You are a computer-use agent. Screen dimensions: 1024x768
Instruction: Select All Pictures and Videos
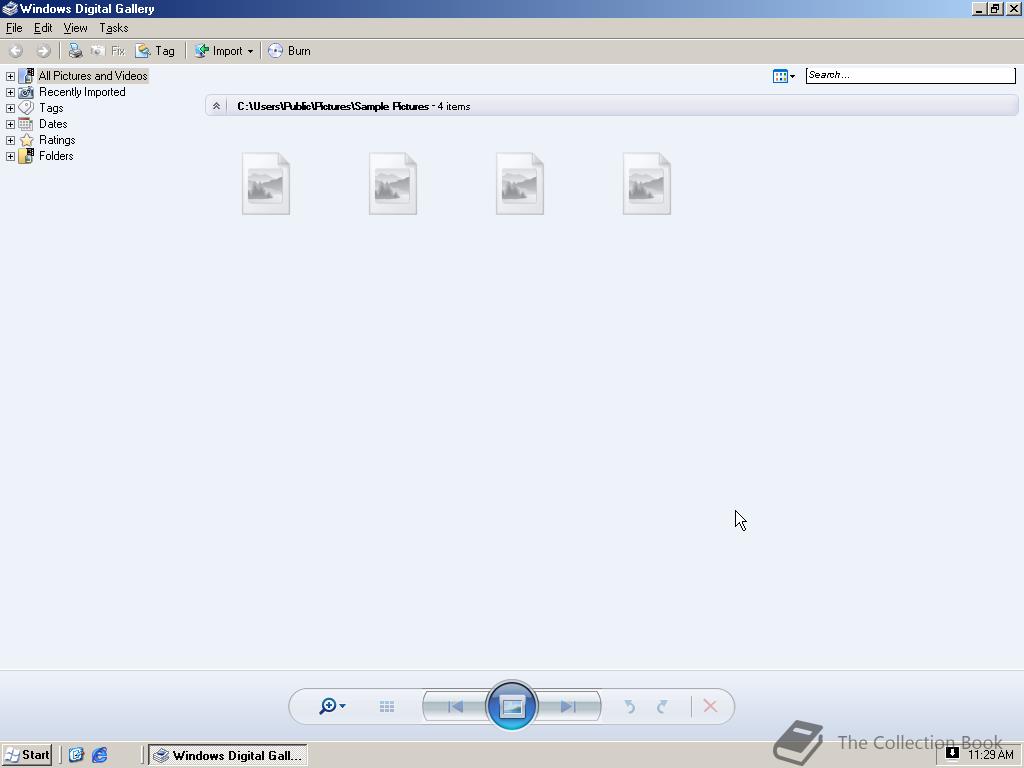pos(93,76)
